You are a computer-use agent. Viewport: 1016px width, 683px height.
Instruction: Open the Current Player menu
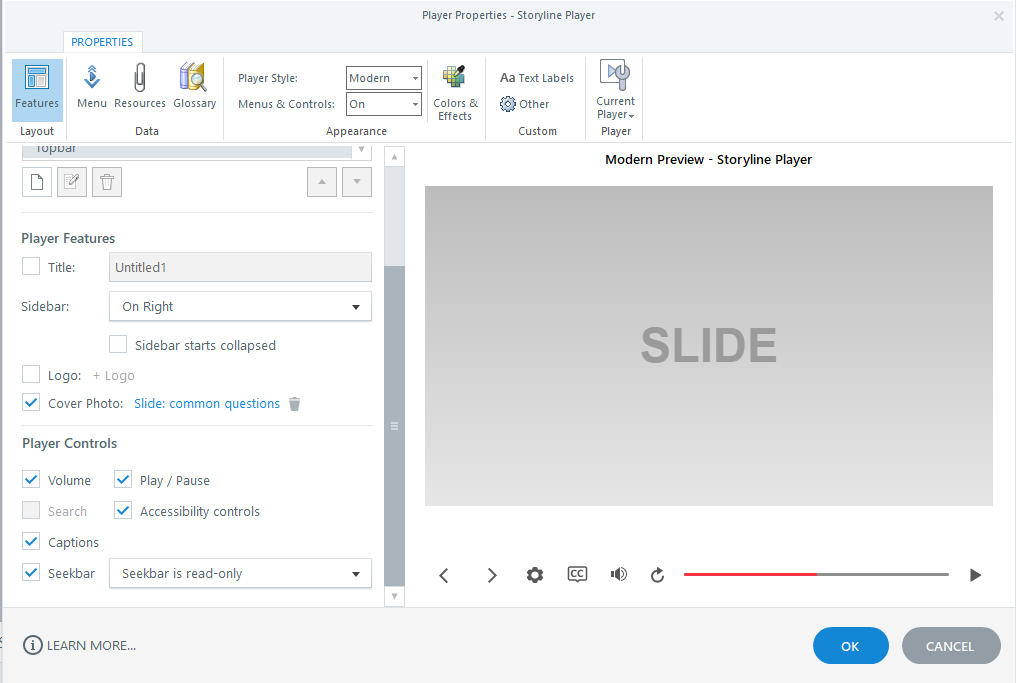[615, 92]
